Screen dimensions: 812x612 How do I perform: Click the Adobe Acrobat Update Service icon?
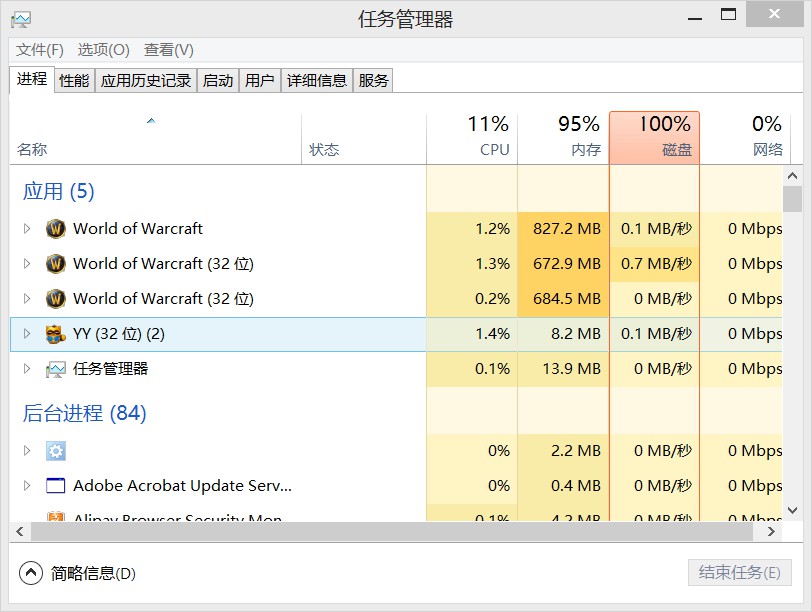56,486
